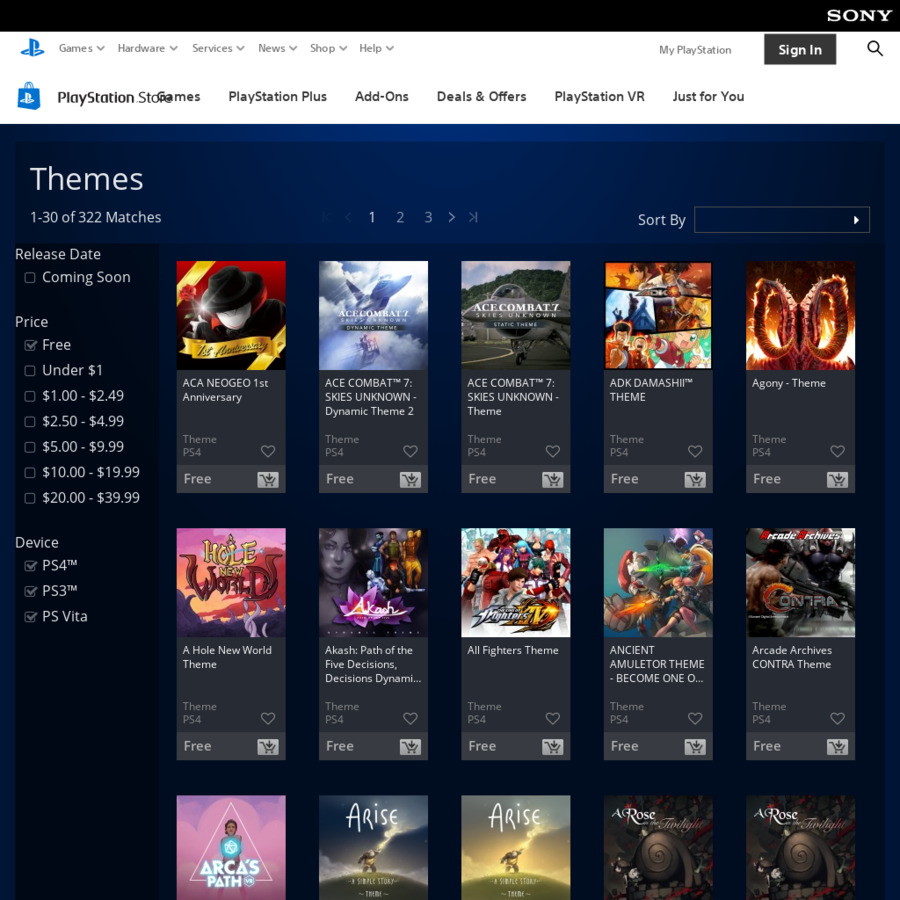
Task: Open the search magnifier icon
Action: pos(874,49)
